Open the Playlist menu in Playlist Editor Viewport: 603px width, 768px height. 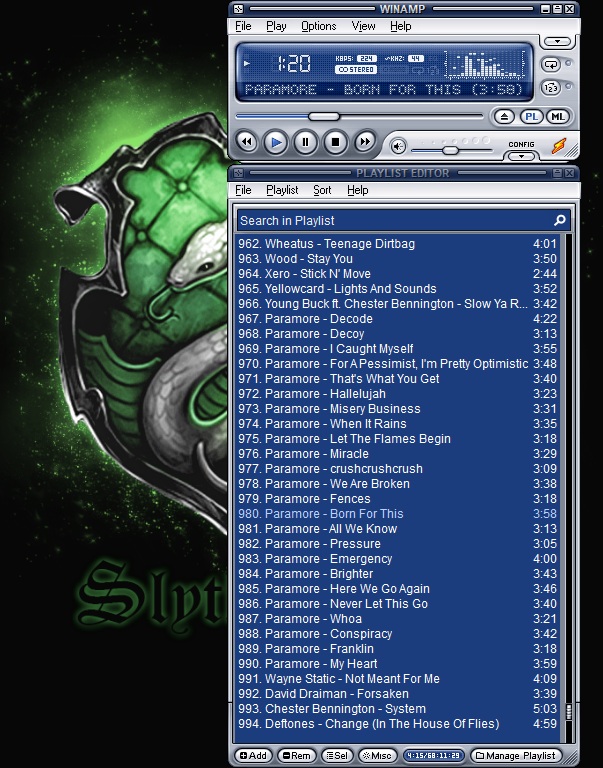click(282, 190)
